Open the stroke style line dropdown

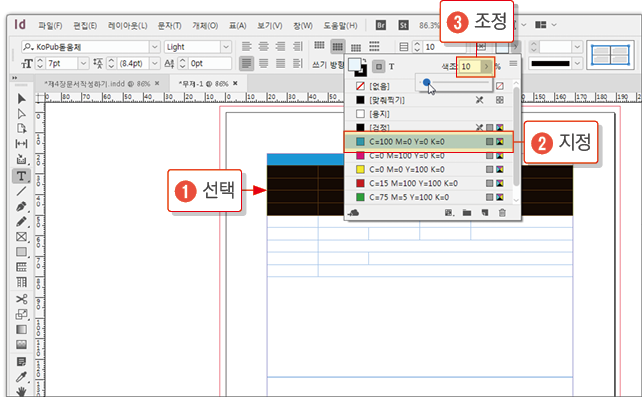pos(577,63)
